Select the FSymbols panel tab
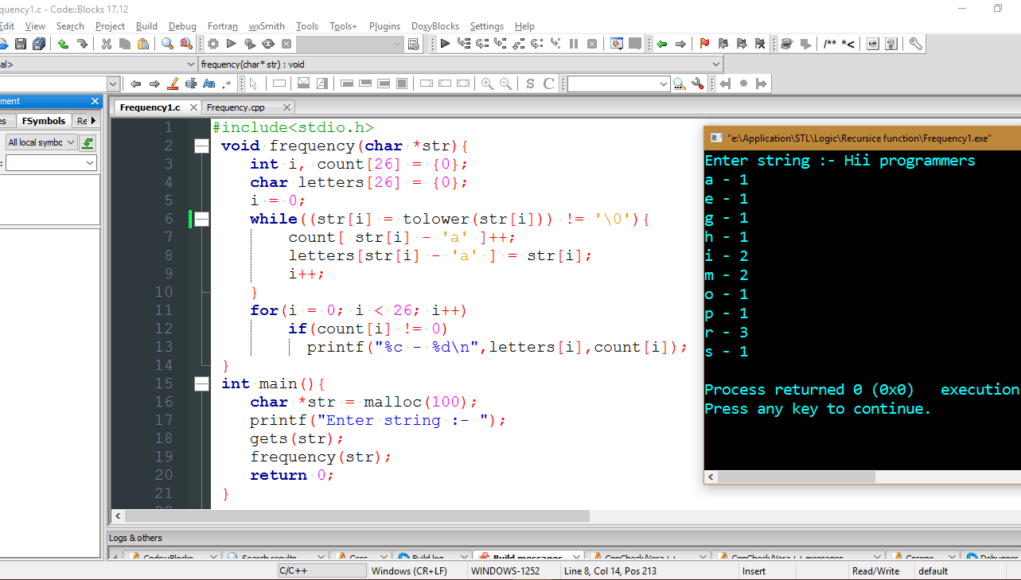Image resolution: width=1021 pixels, height=580 pixels. [41, 121]
